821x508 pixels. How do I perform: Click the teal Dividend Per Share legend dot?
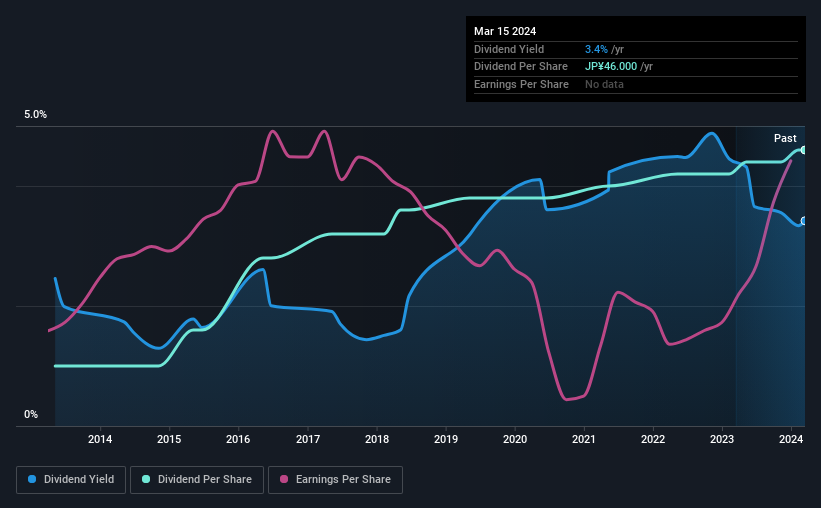146,479
